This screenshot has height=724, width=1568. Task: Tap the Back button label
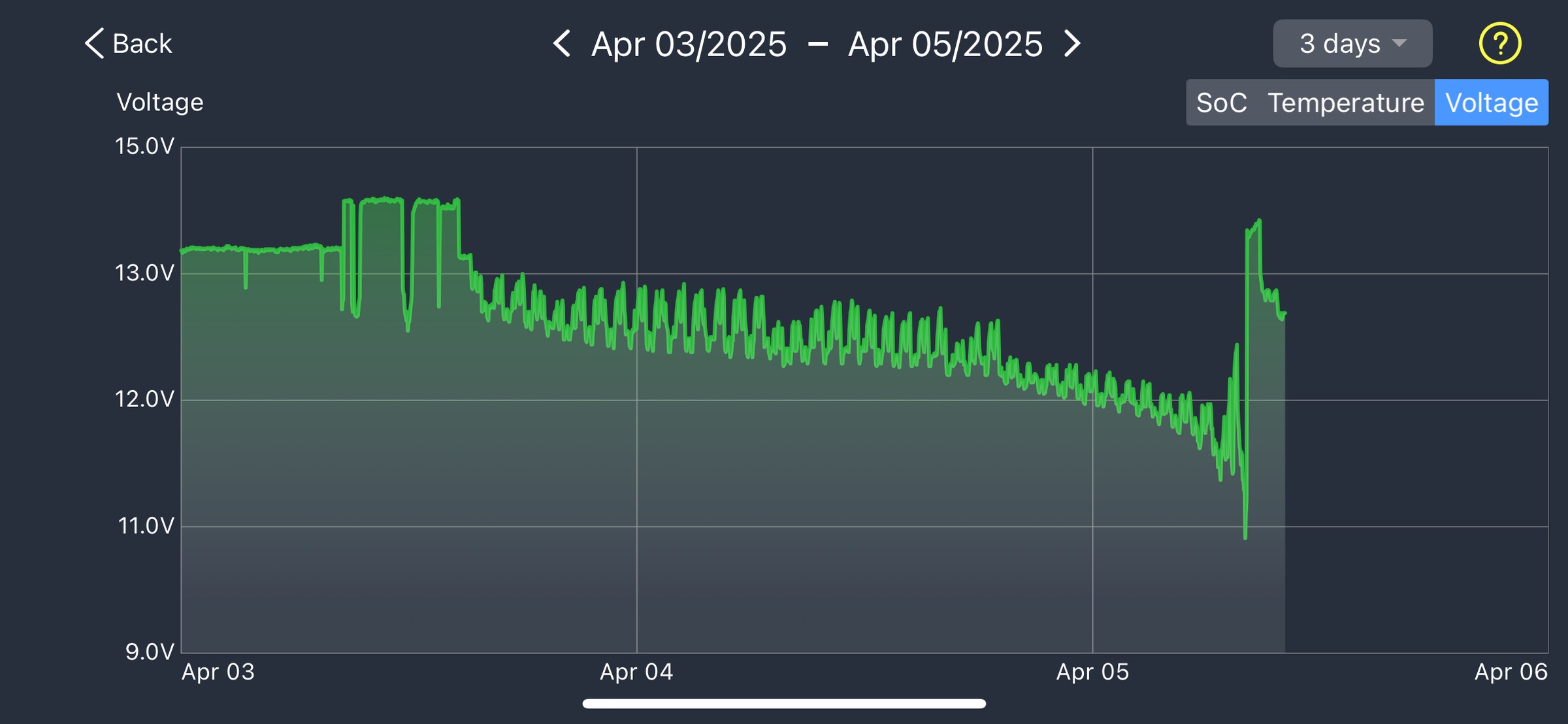click(x=142, y=44)
